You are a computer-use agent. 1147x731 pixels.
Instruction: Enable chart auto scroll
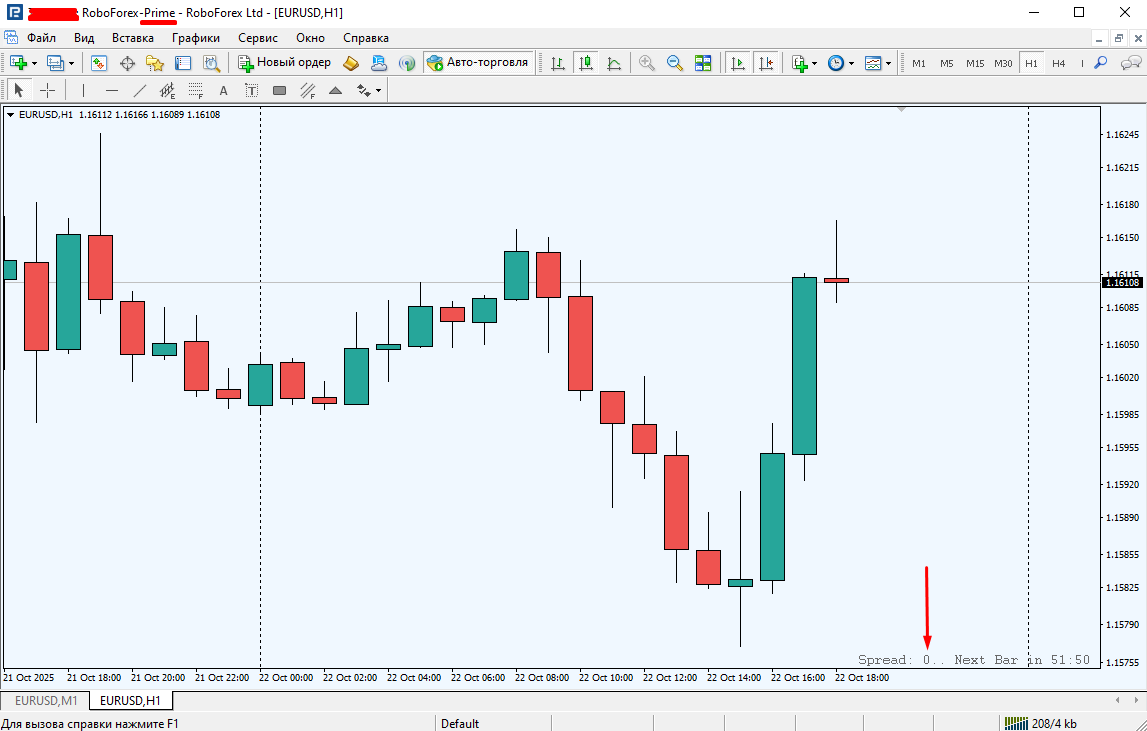738,62
